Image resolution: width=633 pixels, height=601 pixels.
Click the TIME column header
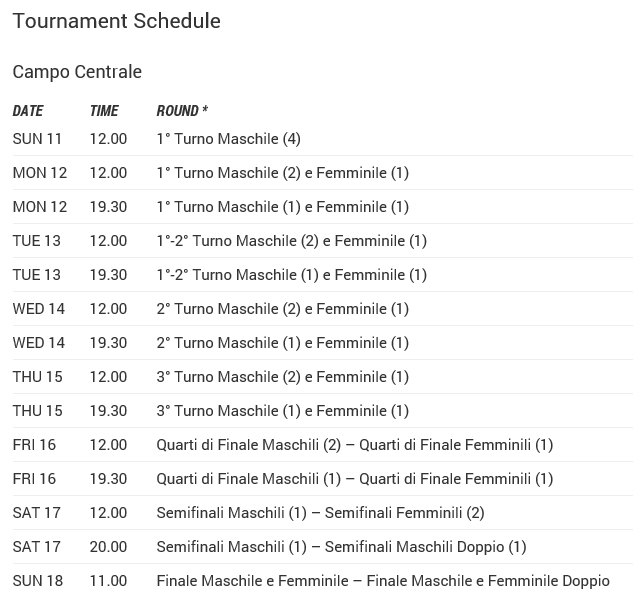(104, 111)
